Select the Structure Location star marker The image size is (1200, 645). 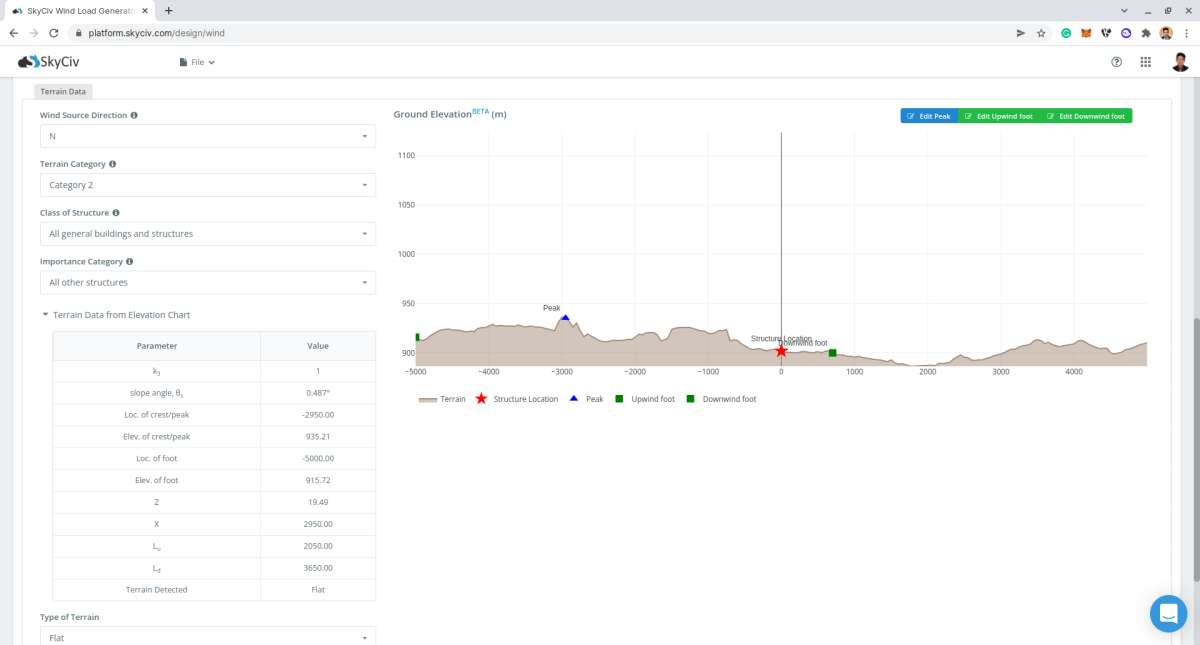[x=781, y=351]
